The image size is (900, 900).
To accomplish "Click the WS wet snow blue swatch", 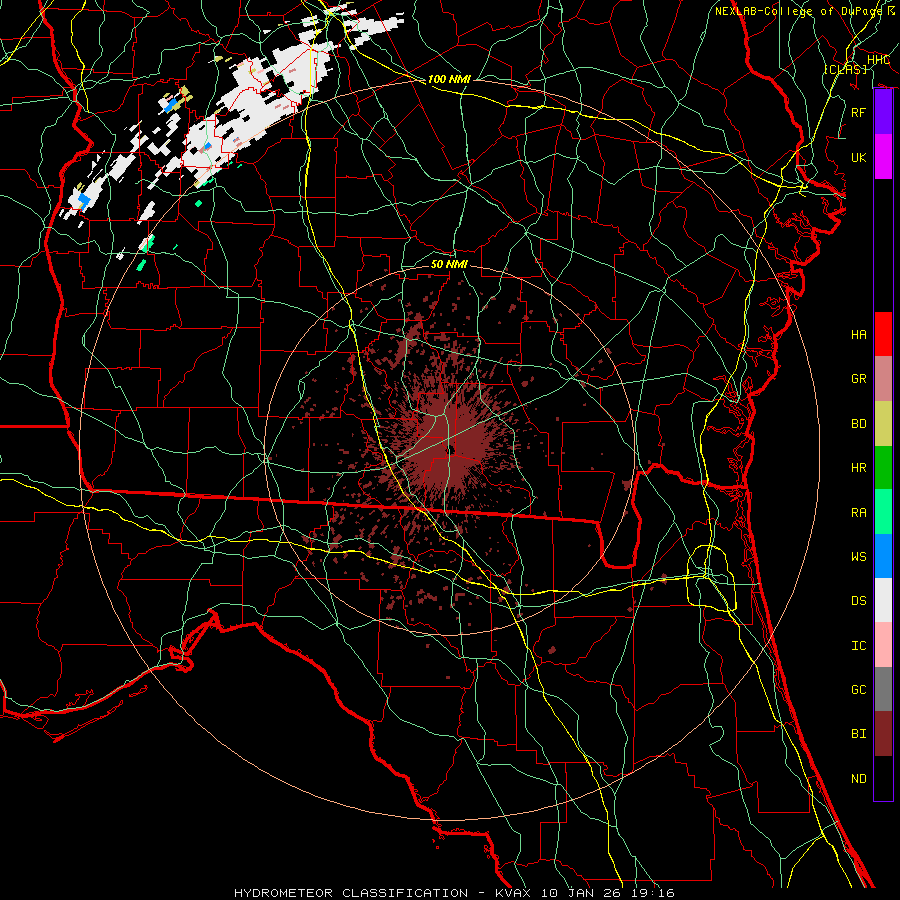I will [x=883, y=556].
